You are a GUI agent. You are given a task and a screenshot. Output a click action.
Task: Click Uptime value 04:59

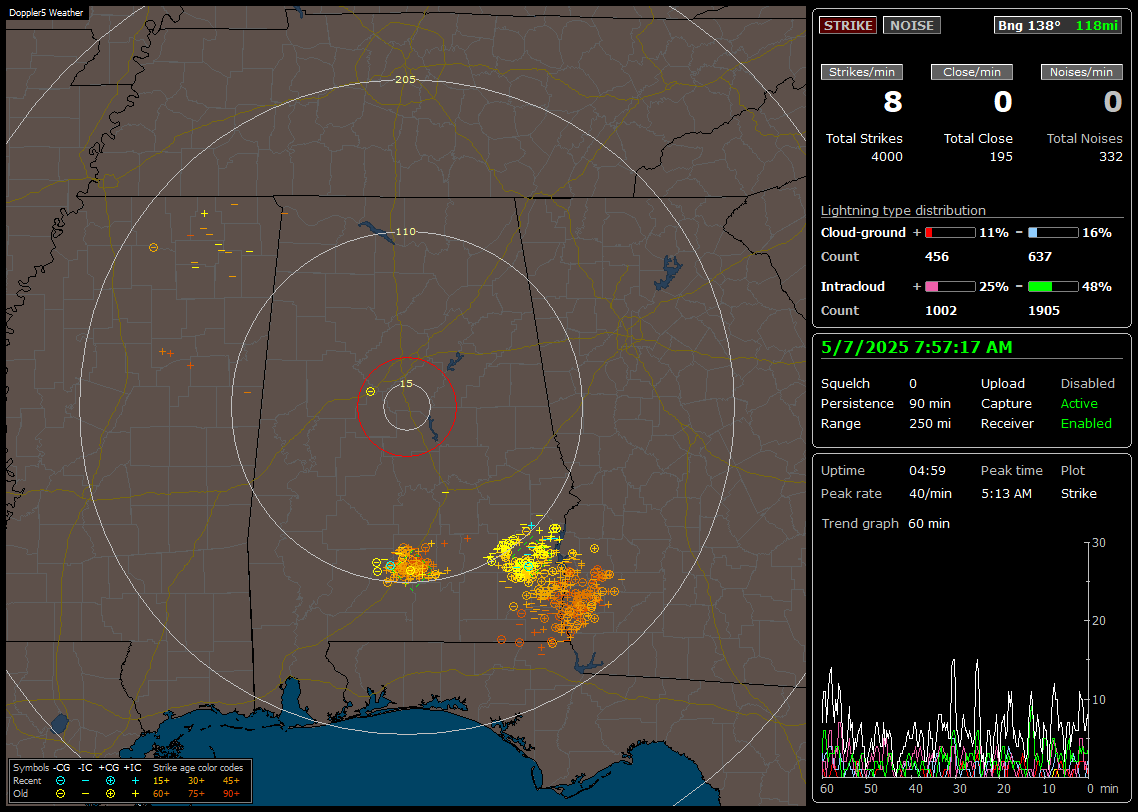pyautogui.click(x=928, y=471)
